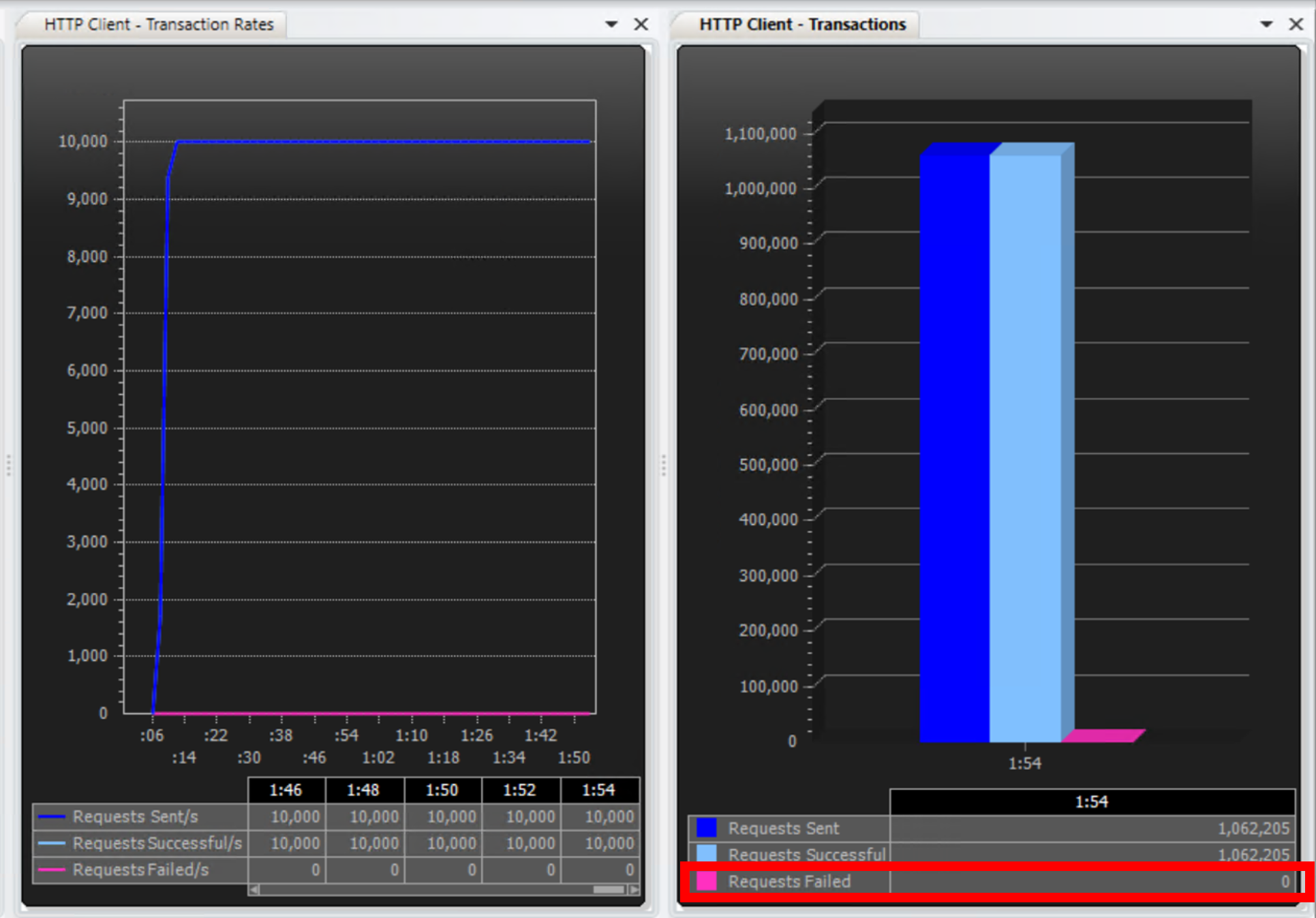Screen dimensions: 1316x918
Task: Click the rates table scrollbar thumb
Action: [x=609, y=889]
